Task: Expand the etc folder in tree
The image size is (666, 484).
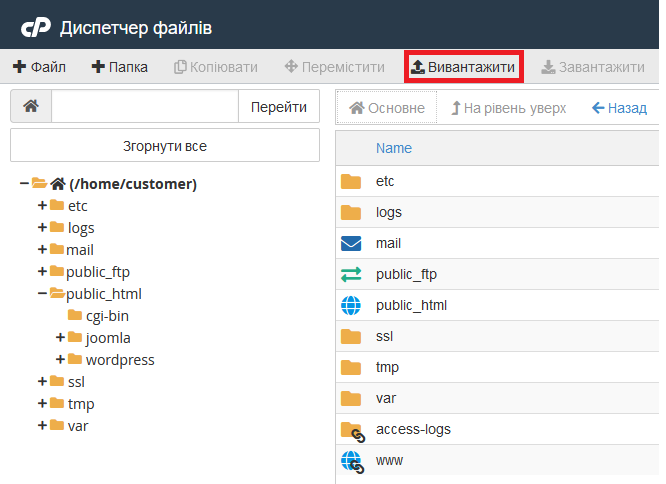Action: 42,206
